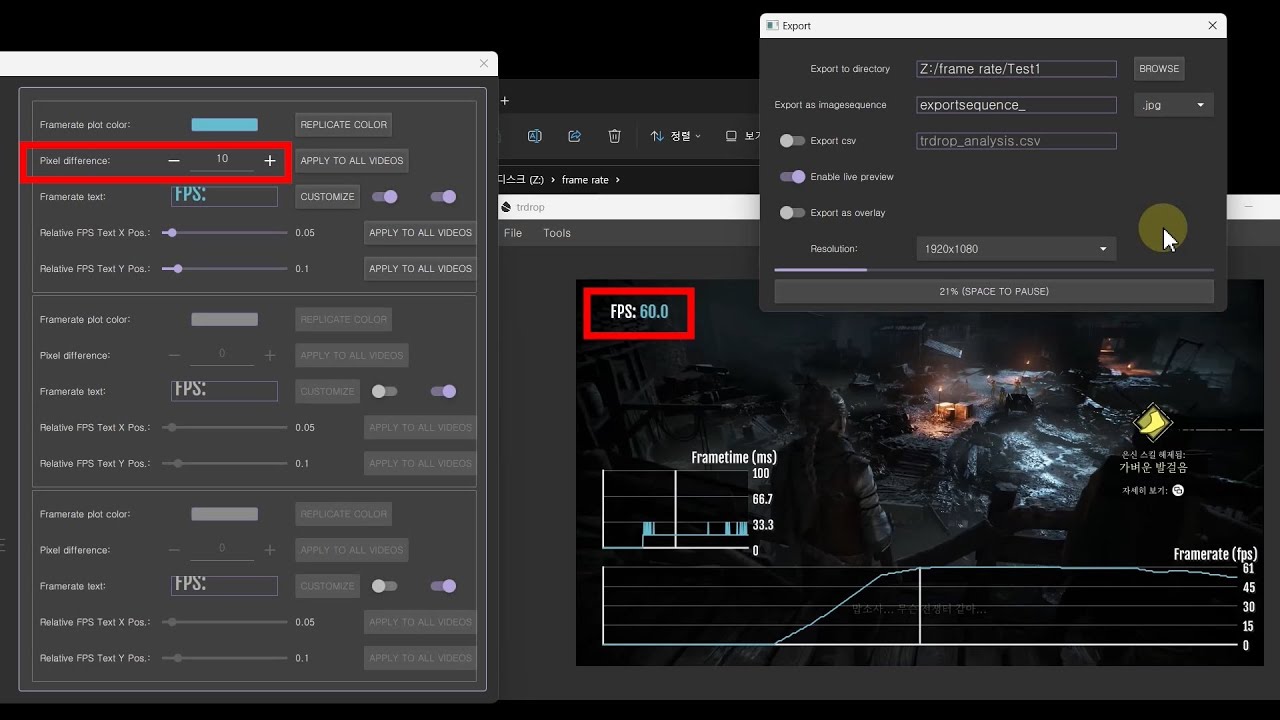The height and width of the screenshot is (720, 1280).
Task: Disable the Enable live preview switch
Action: point(792,177)
